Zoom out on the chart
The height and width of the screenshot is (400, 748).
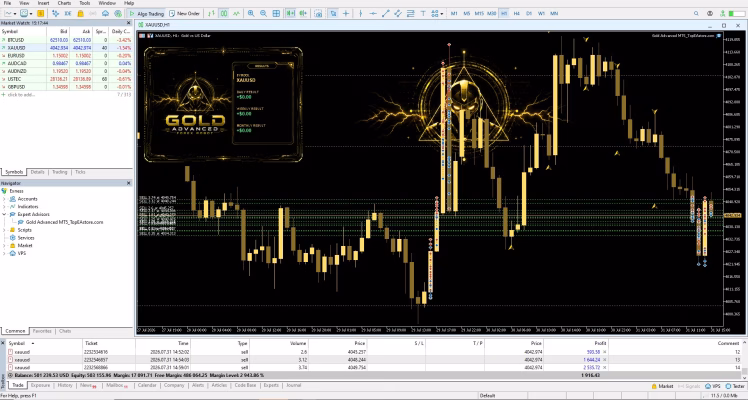(x=263, y=13)
